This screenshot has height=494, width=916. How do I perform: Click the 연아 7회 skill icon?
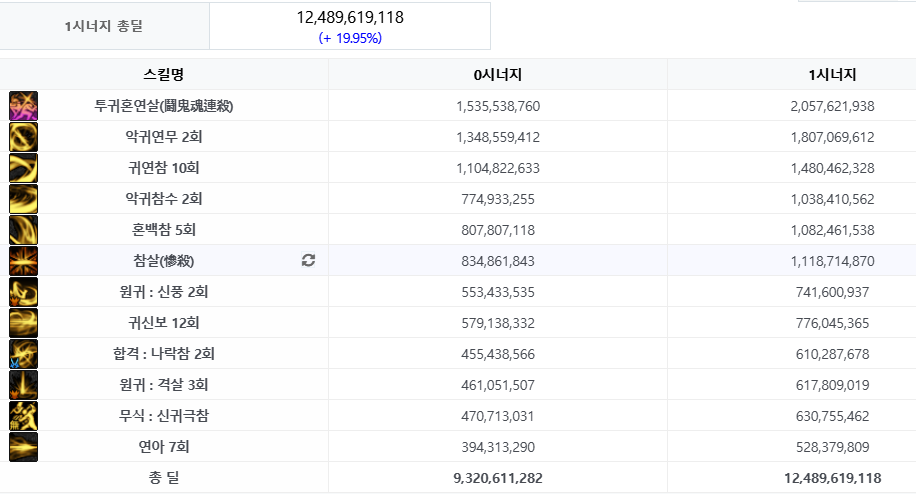pos(23,446)
